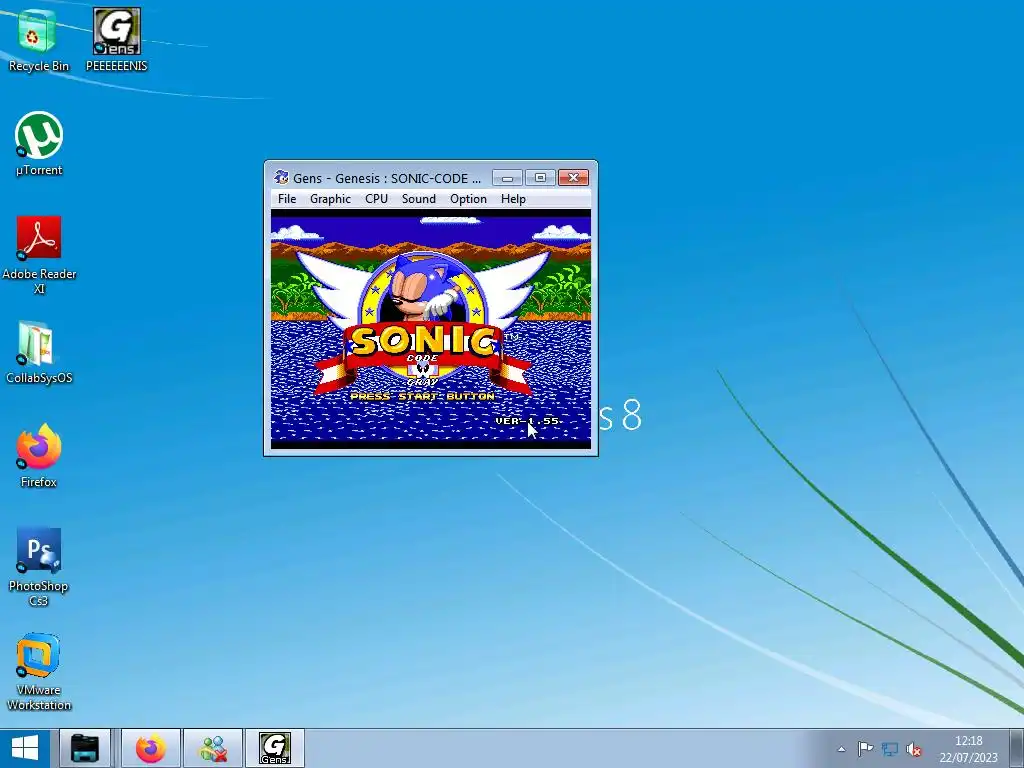
Task: Close the Gens emulator window
Action: point(573,178)
